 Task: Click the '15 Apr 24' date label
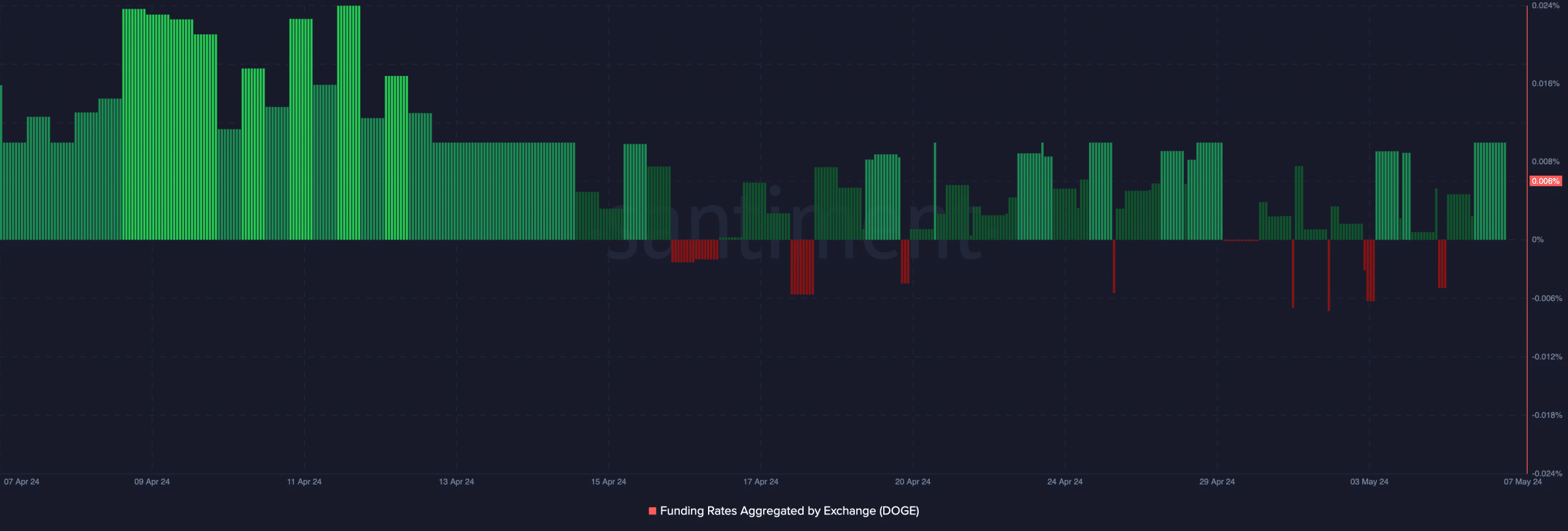pyautogui.click(x=608, y=482)
